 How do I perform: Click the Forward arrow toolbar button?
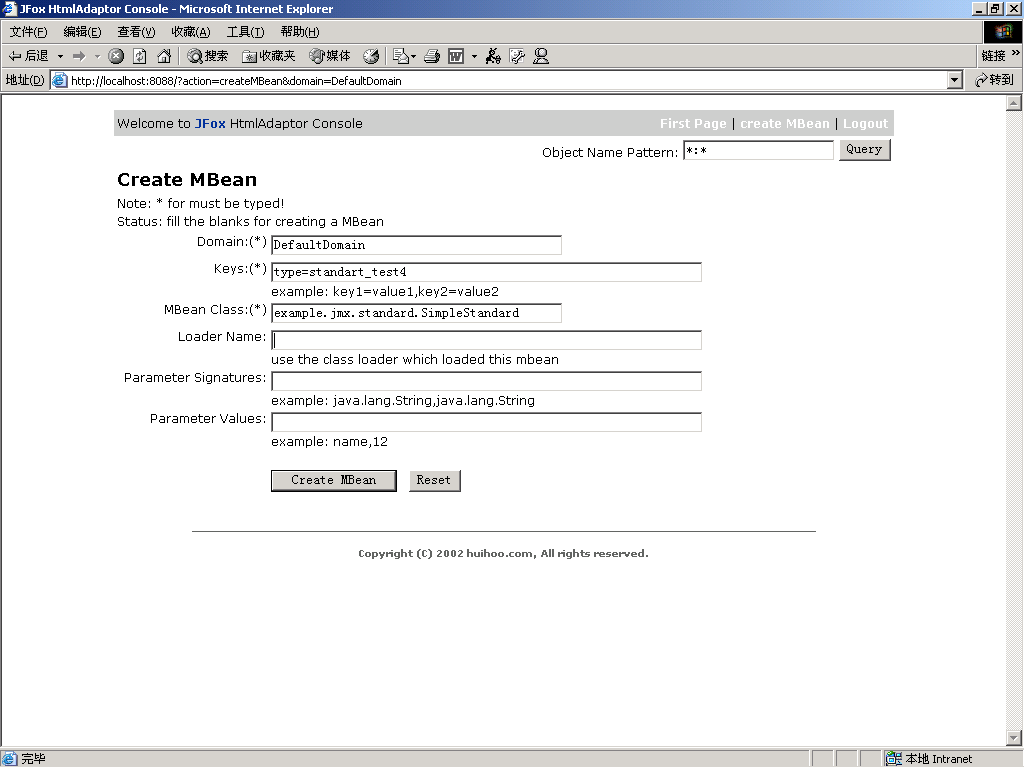(79, 56)
